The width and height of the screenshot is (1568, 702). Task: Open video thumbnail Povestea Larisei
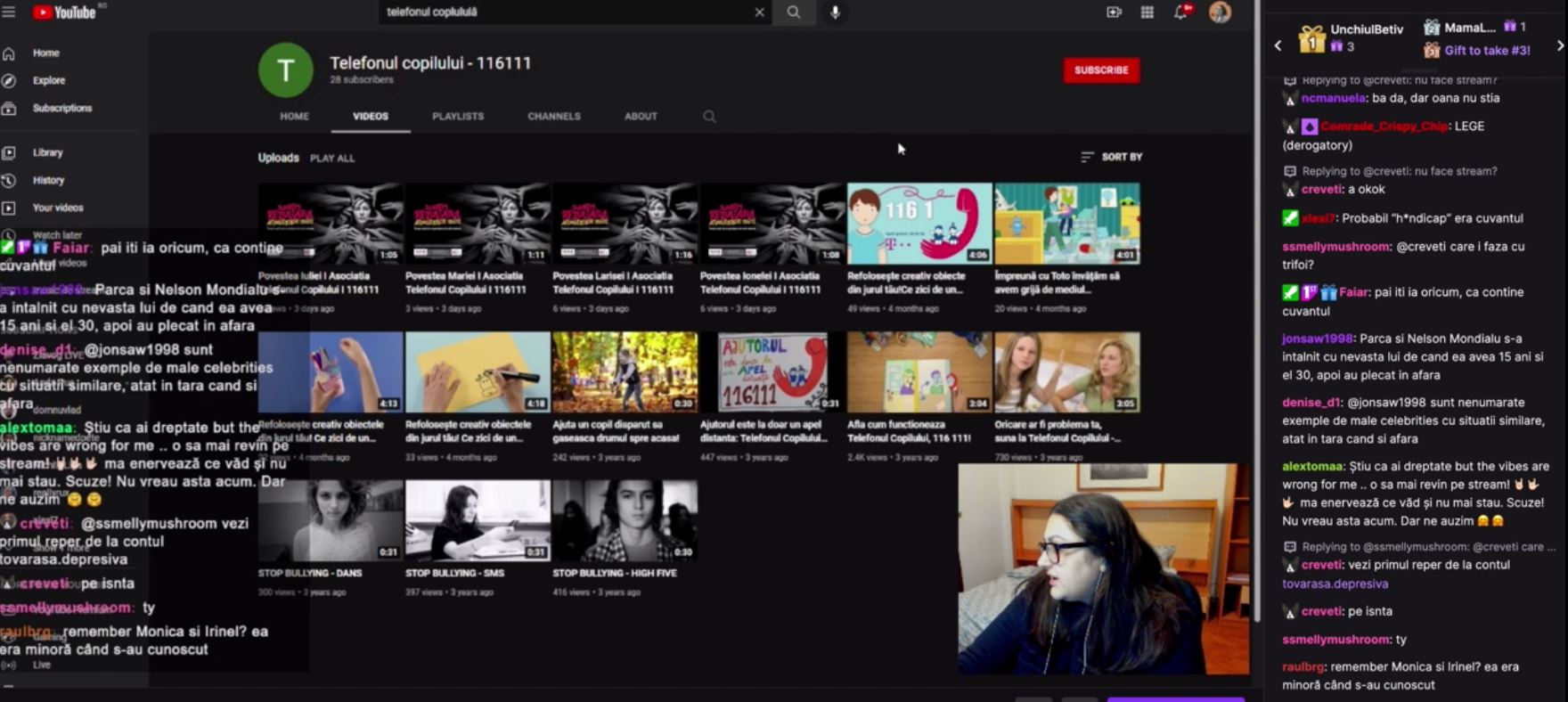625,224
